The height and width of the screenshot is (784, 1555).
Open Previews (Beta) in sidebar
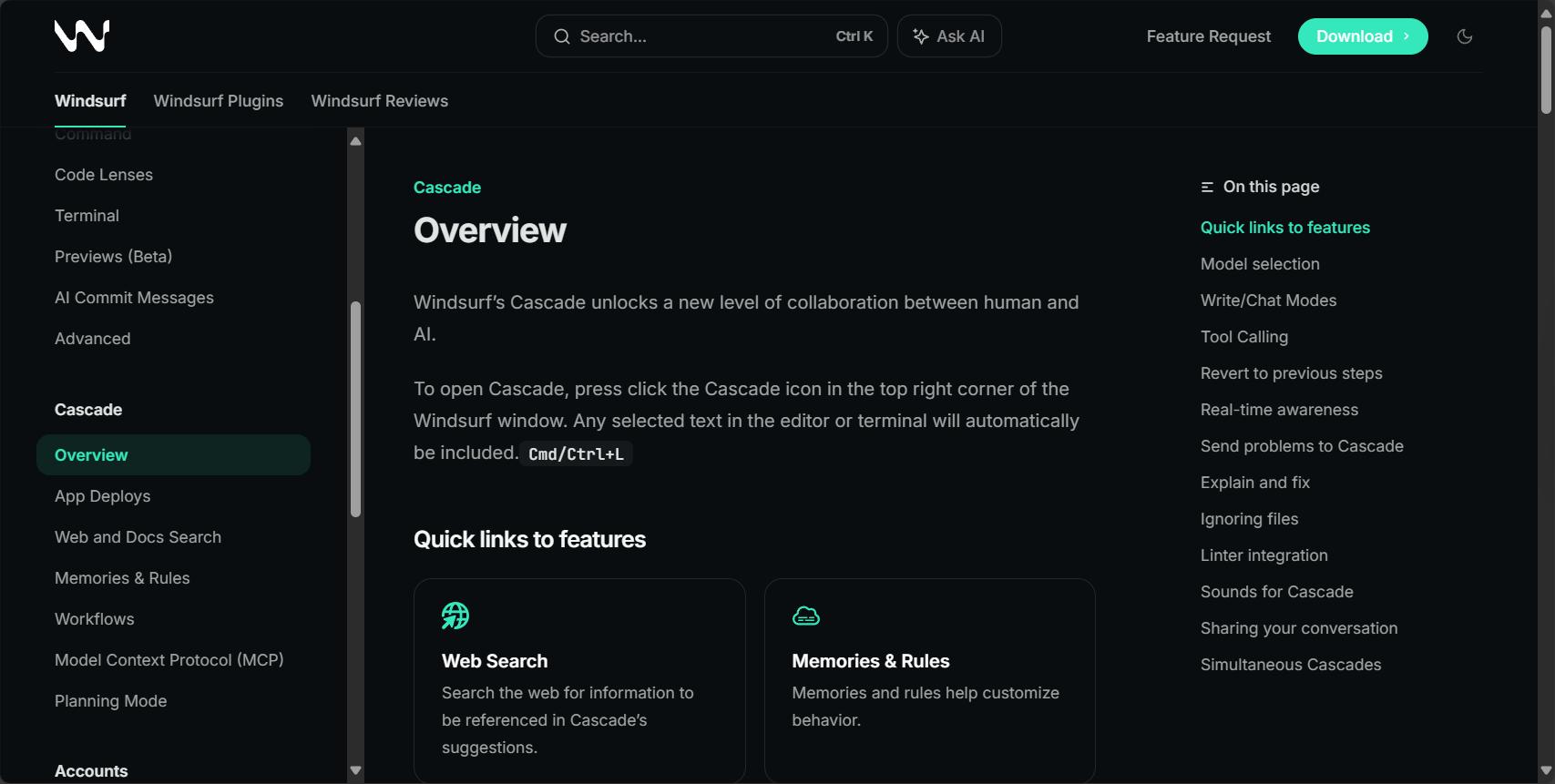(113, 257)
